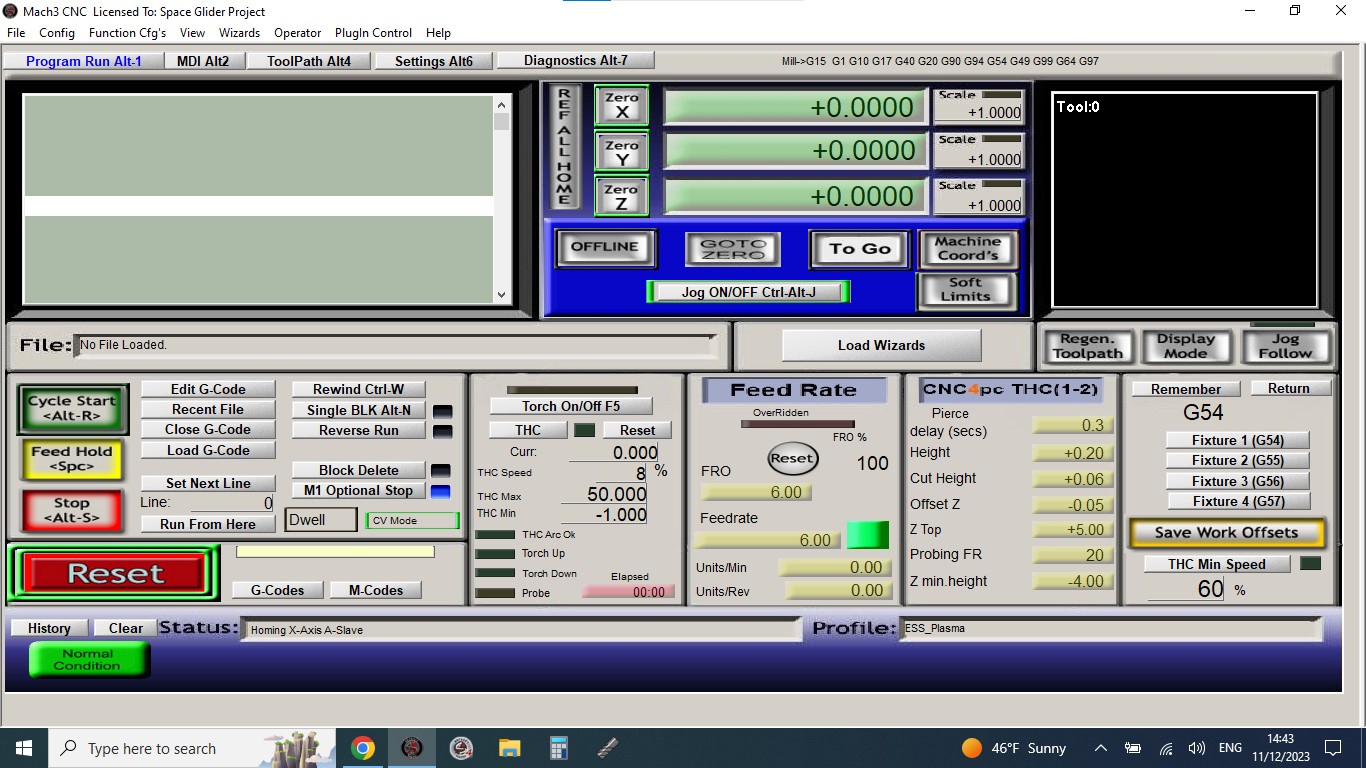Screen dimensions: 1366x768
Task: Toggle Machine Coord's display
Action: pos(967,248)
